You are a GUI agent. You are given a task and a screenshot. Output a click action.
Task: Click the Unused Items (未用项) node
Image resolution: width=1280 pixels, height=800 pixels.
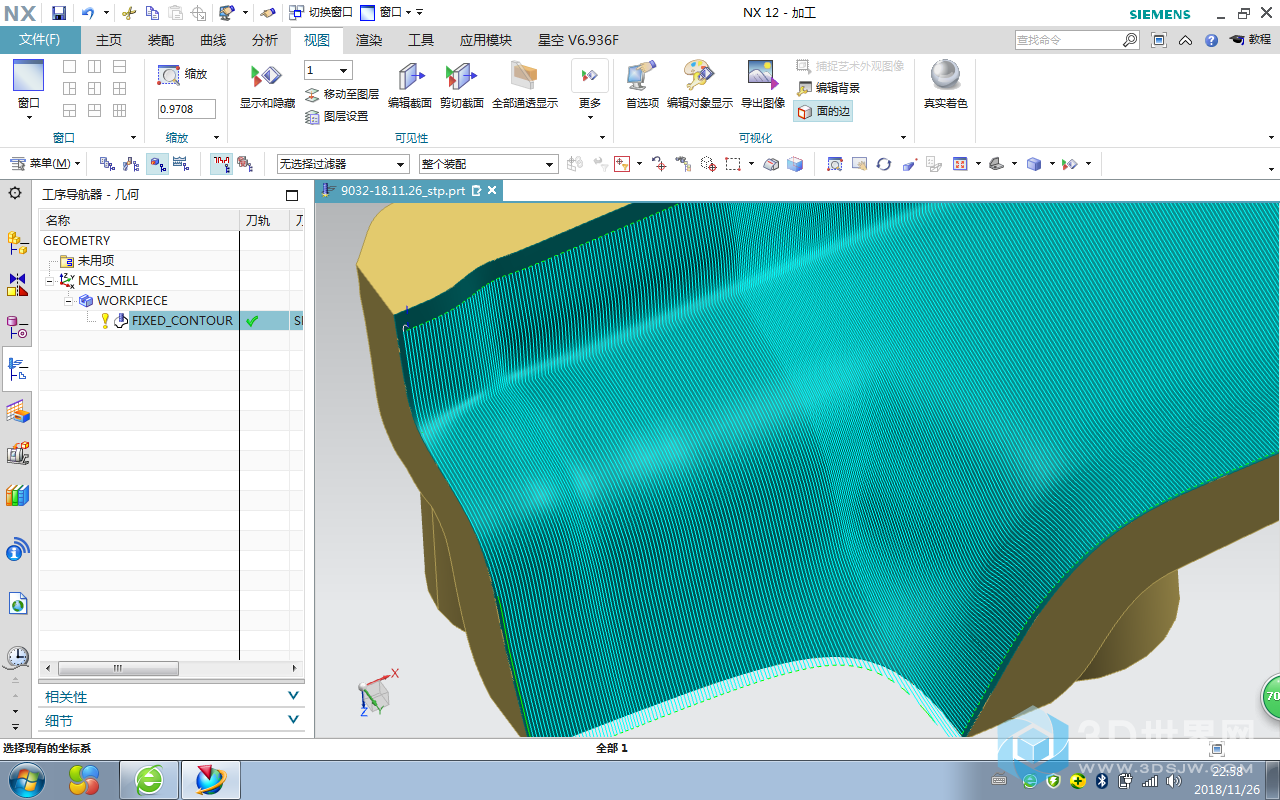click(x=96, y=261)
